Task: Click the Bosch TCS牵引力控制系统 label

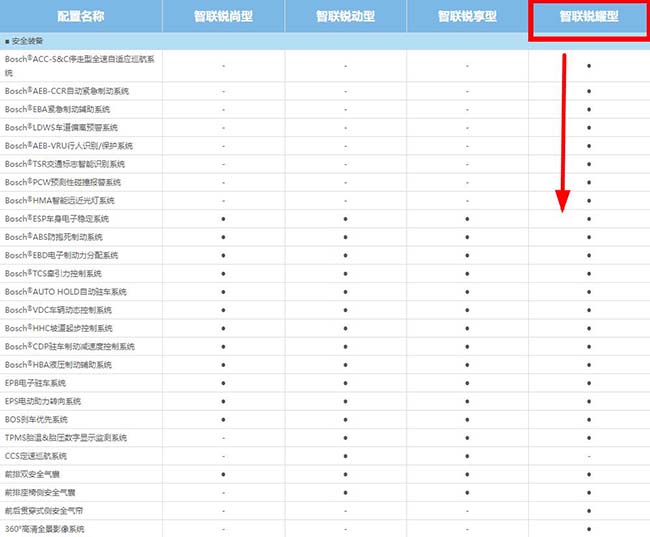Action: tap(53, 274)
